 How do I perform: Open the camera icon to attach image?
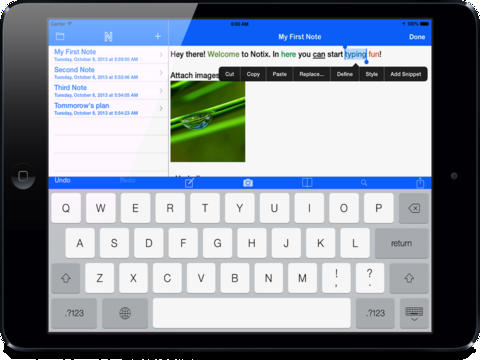tap(248, 183)
